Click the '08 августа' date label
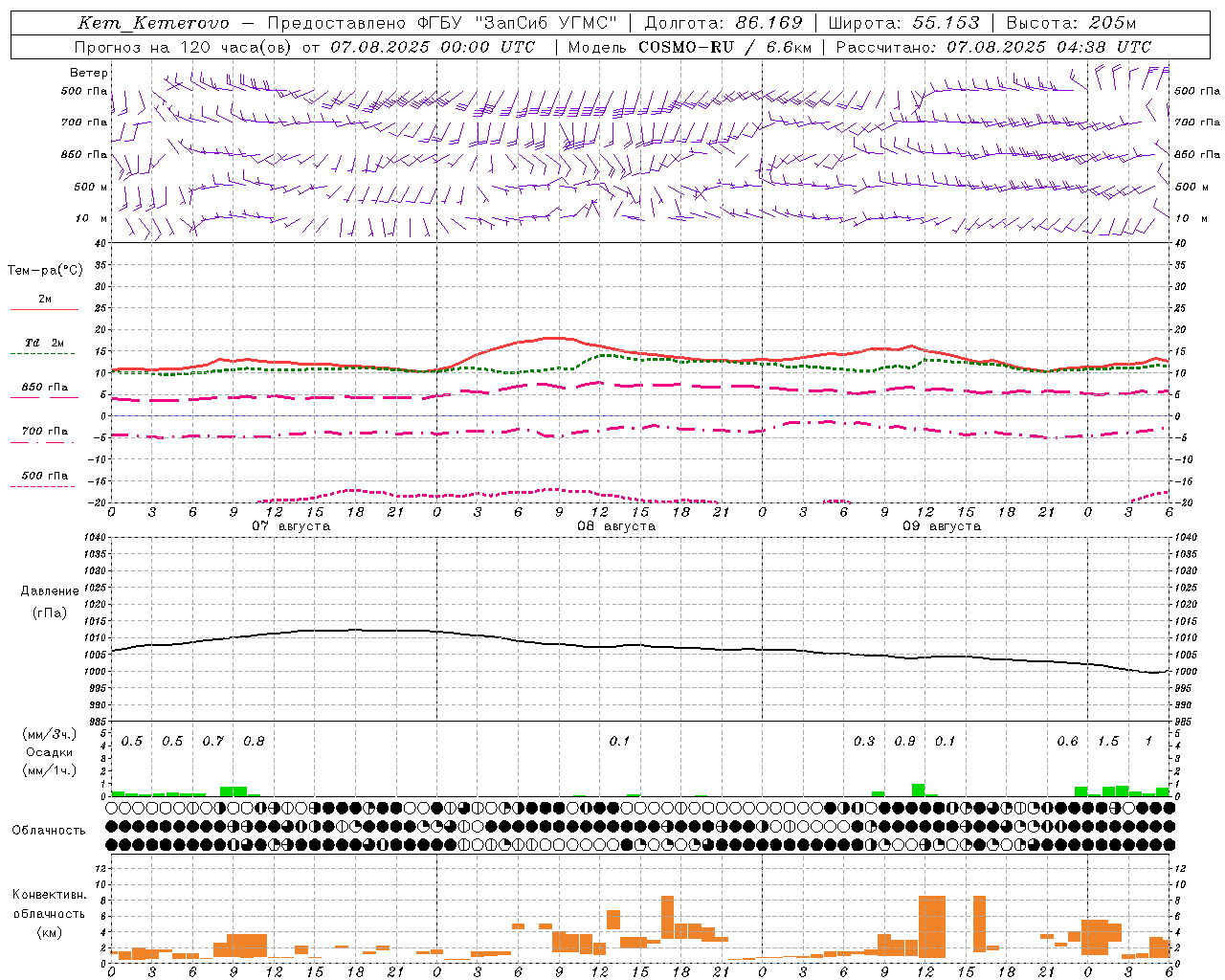This screenshot has width=1225, height=980. tap(616, 526)
